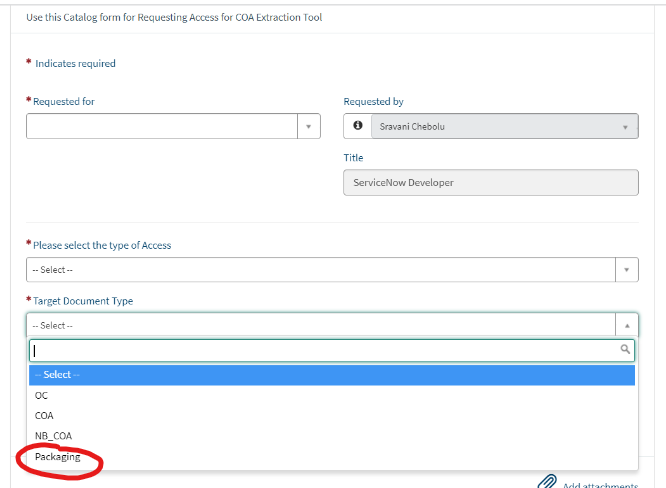The width and height of the screenshot is (666, 488).
Task: Click the Requested for field label
Action: click(x=64, y=102)
